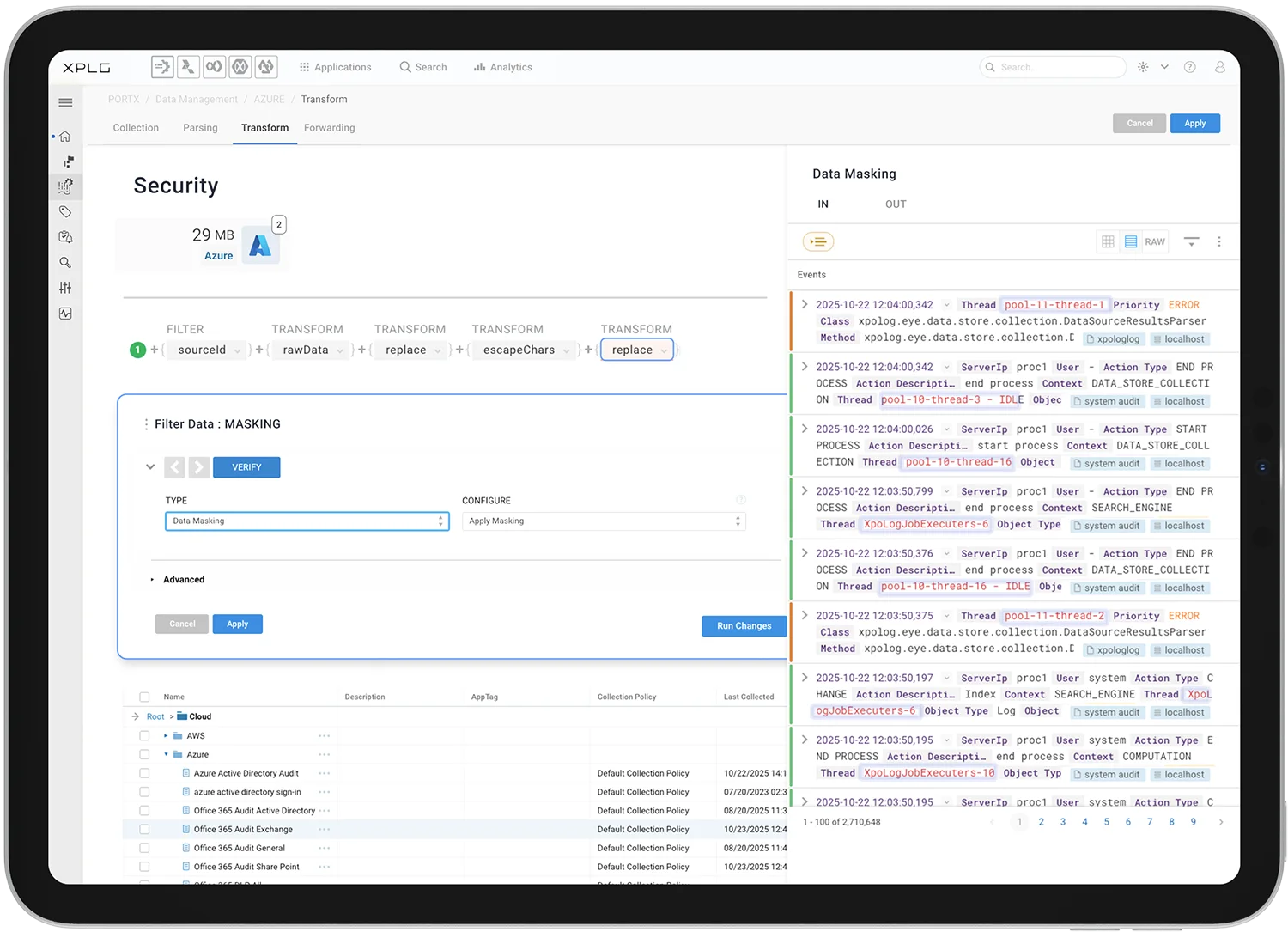Viewport: 1288px width, 932px height.
Task: Click the Azure logo tile
Action: pos(260,246)
